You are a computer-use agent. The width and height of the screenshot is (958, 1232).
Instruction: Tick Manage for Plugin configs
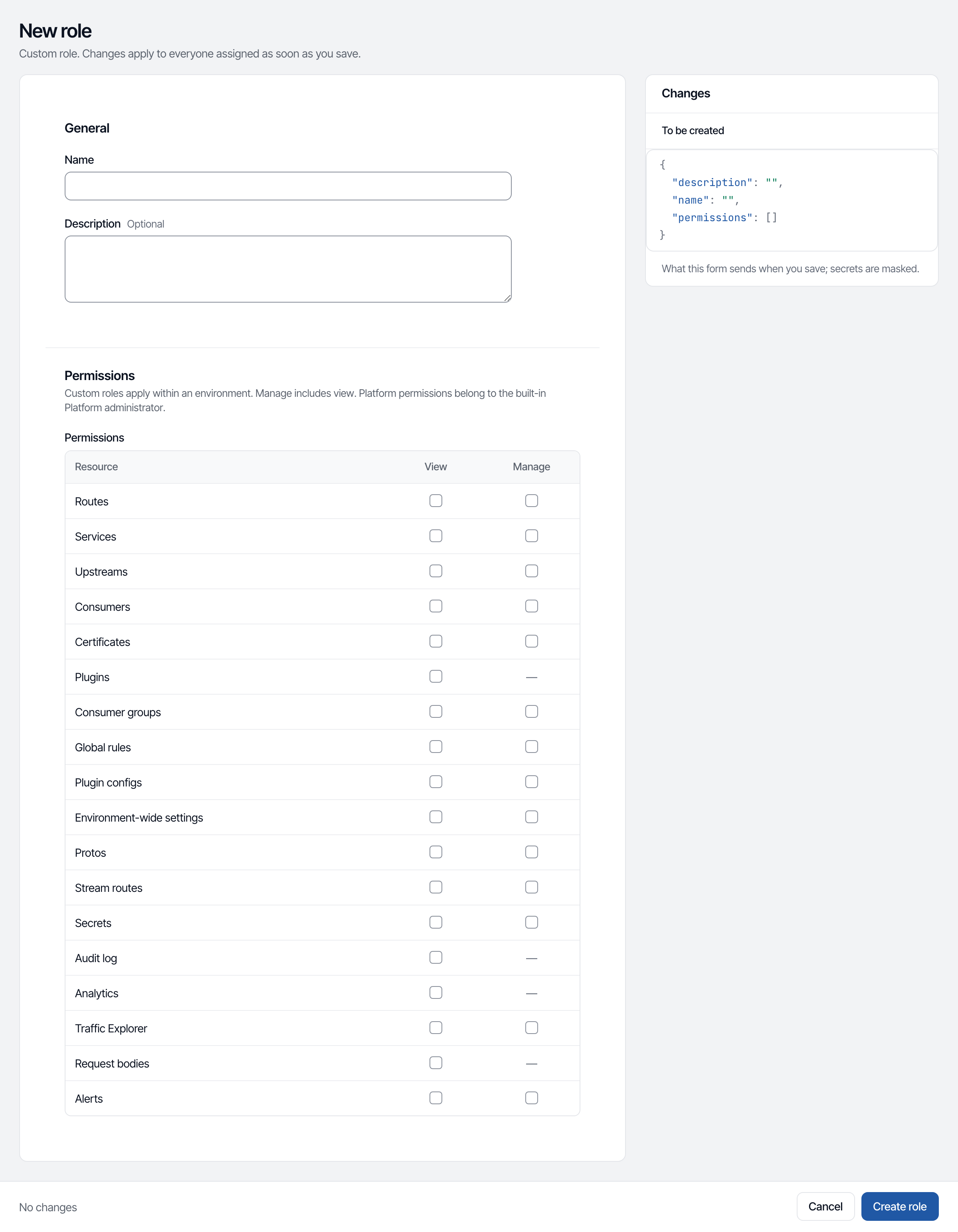click(531, 782)
